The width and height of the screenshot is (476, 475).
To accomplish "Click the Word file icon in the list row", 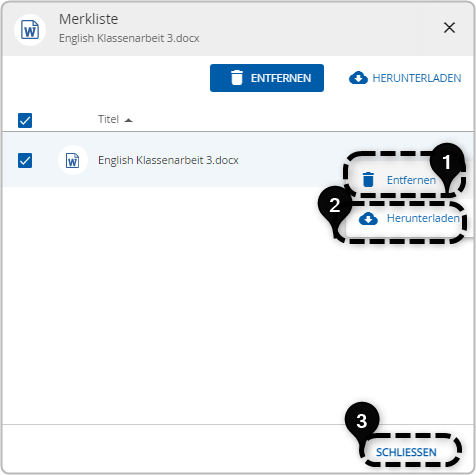I will coord(73,160).
